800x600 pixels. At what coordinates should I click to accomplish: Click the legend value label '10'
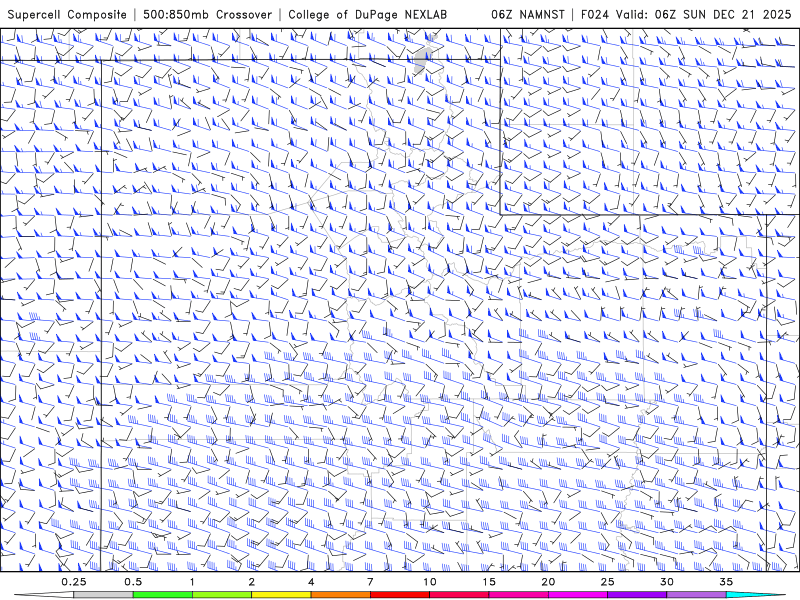pyautogui.click(x=430, y=582)
